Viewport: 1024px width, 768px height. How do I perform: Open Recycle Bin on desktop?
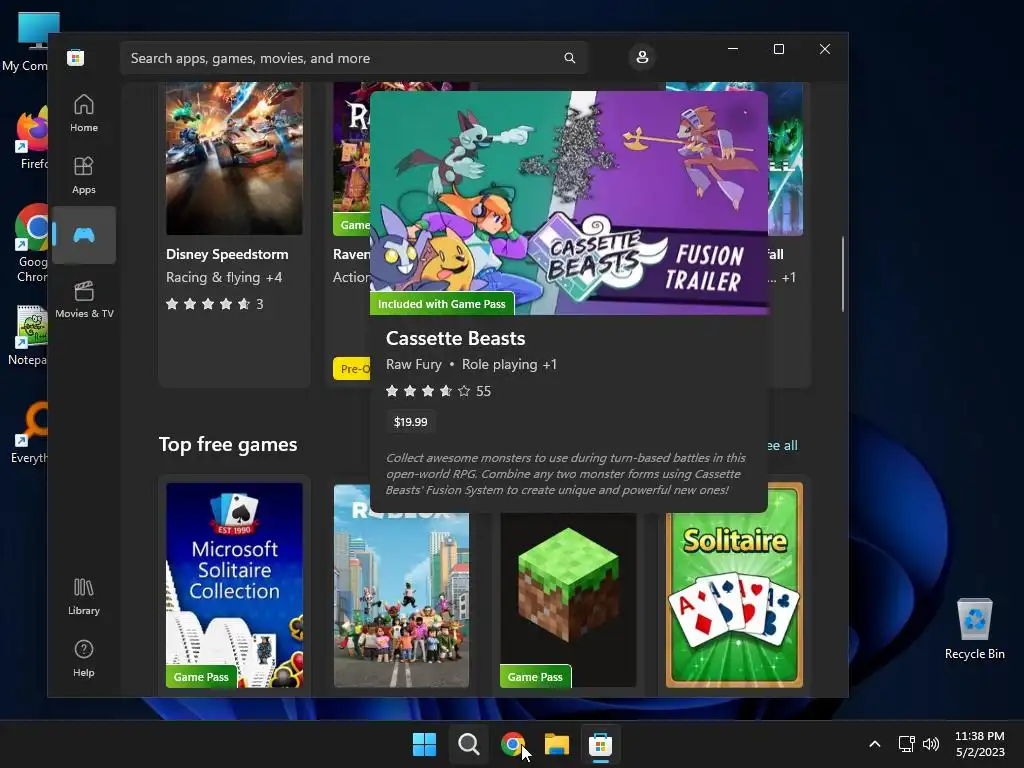[x=974, y=630]
